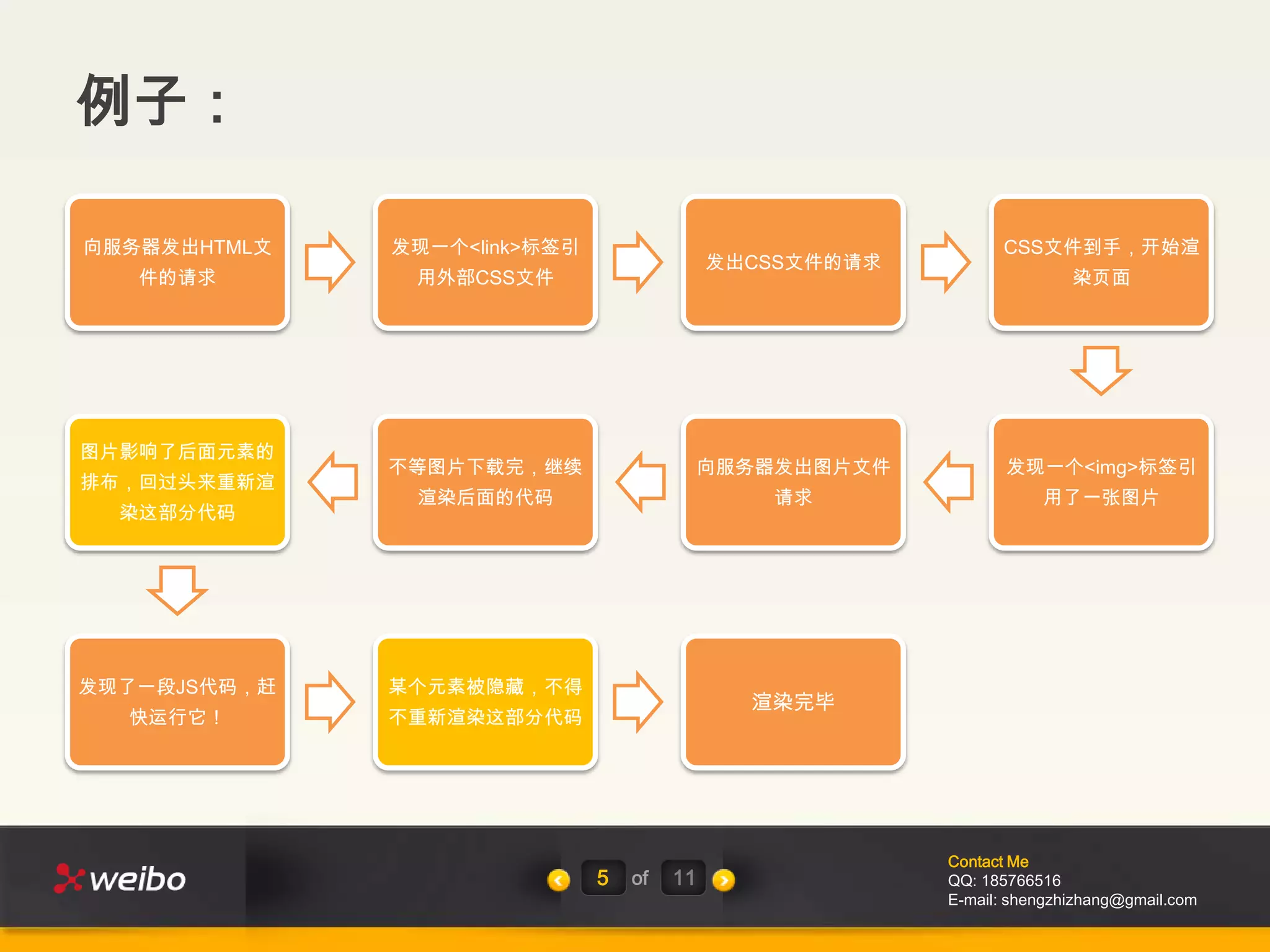Select the box 发现了一段JS代码，赶快运行它
1270x952 pixels.
coord(177,702)
